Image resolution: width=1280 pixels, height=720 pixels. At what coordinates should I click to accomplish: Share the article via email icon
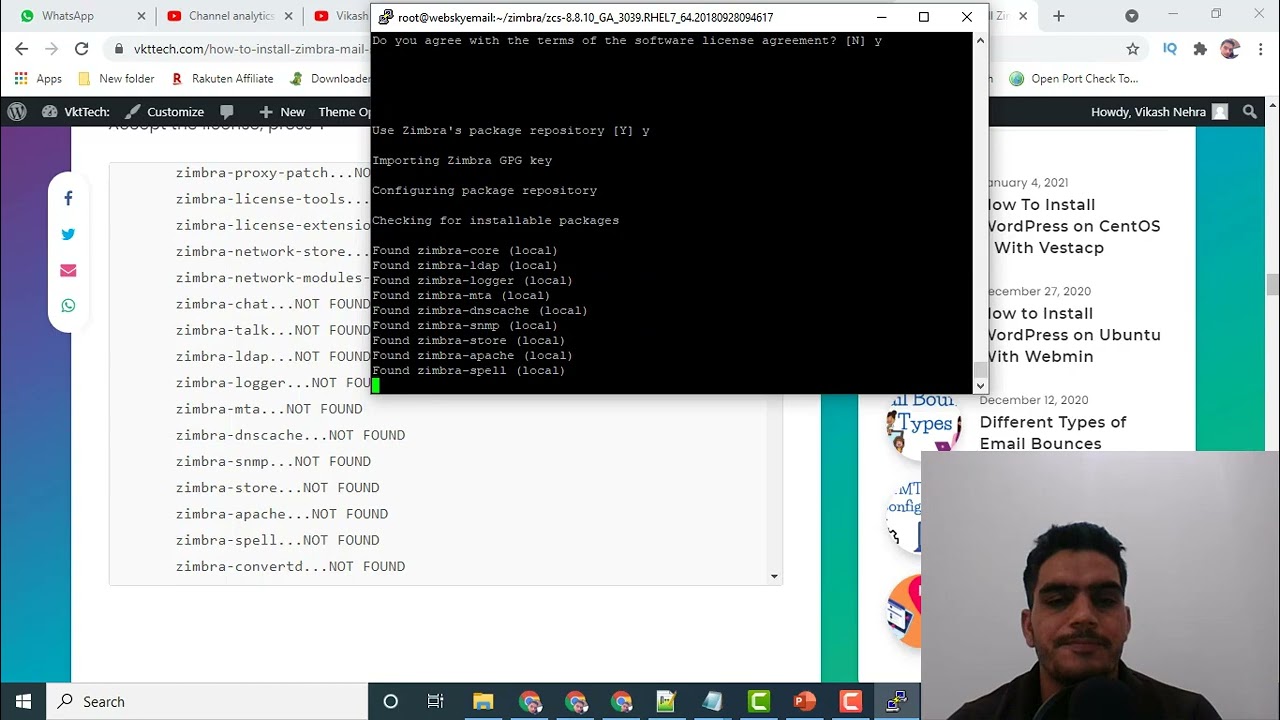[x=68, y=270]
